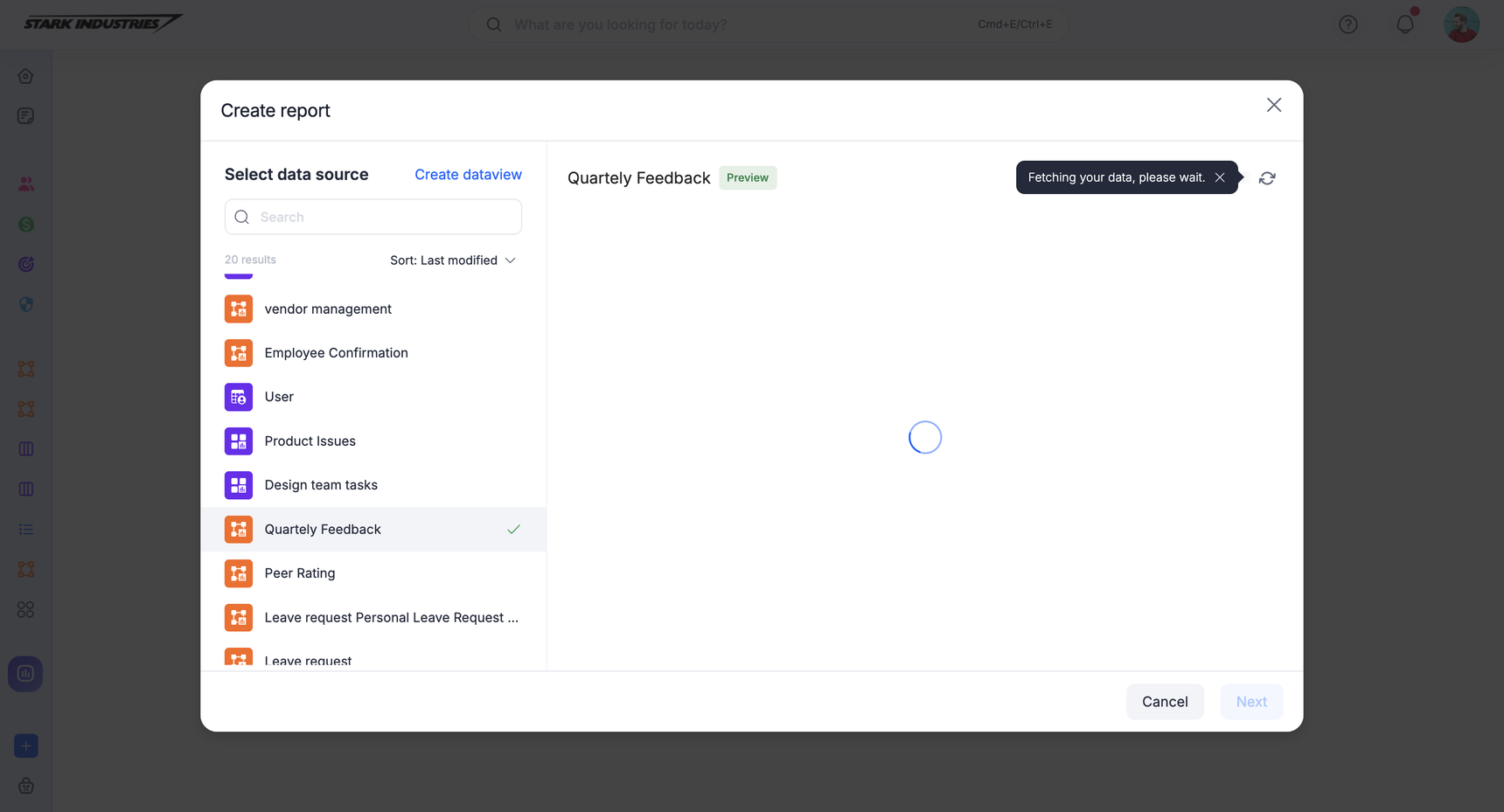Screen dimensions: 1504x812
Task: Open the Home icon in sidebar
Action: click(x=26, y=76)
